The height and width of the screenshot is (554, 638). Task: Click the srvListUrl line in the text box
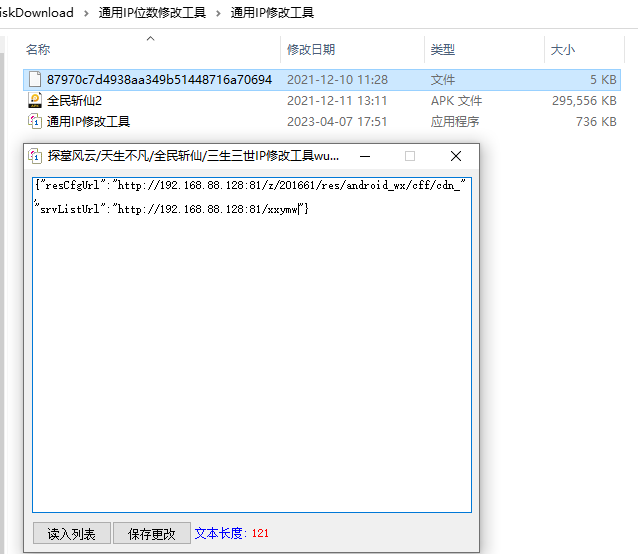172,209
